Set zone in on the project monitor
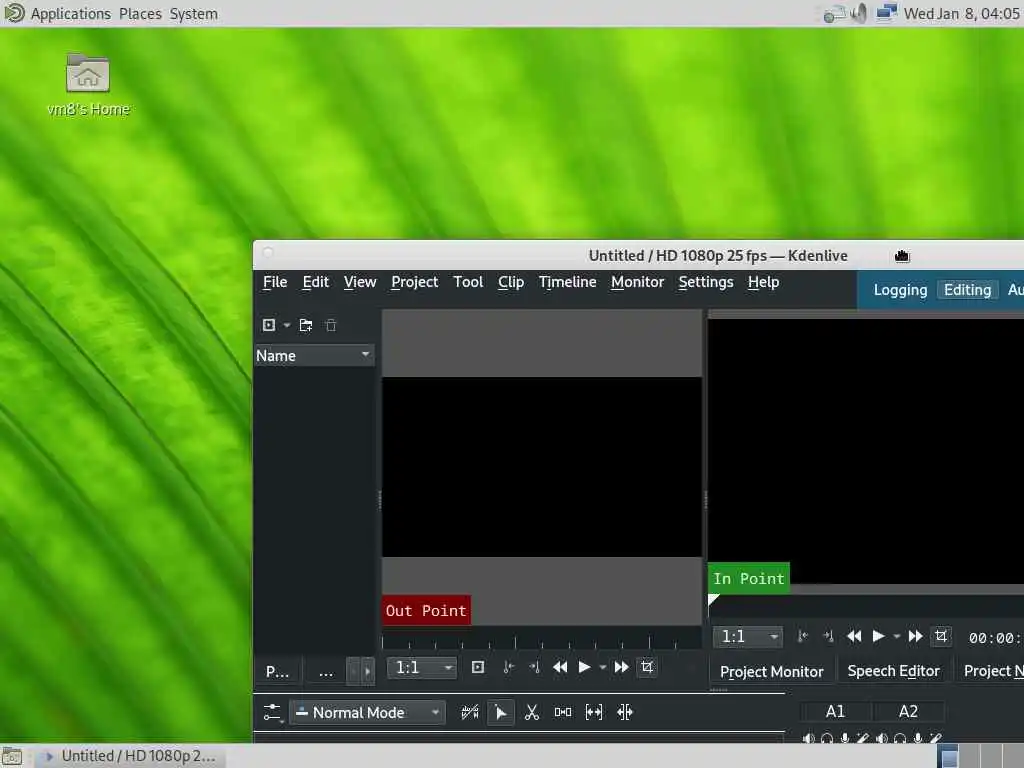1024x768 pixels. (803, 636)
